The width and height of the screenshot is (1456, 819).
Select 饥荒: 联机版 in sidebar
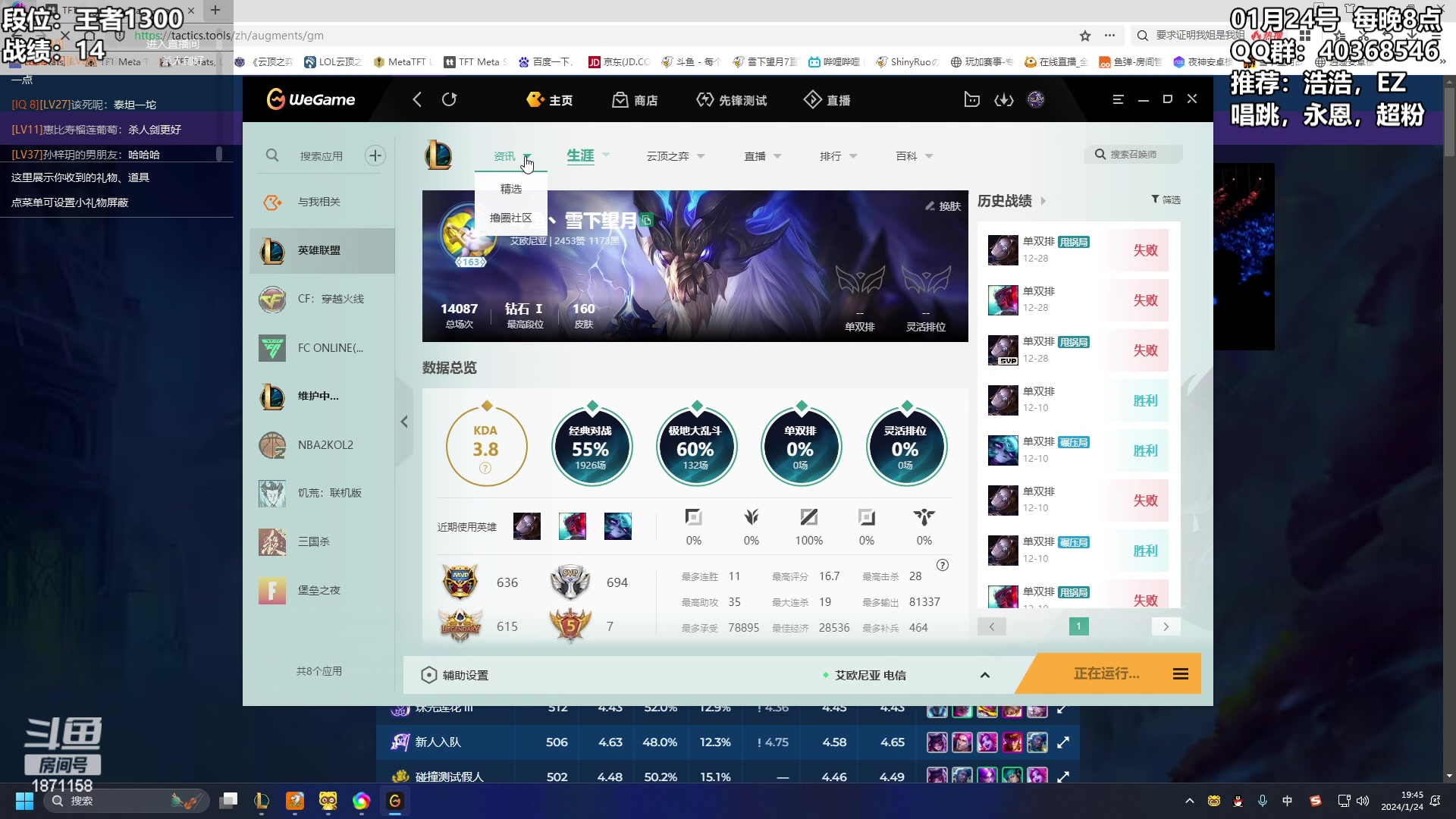pyautogui.click(x=322, y=493)
